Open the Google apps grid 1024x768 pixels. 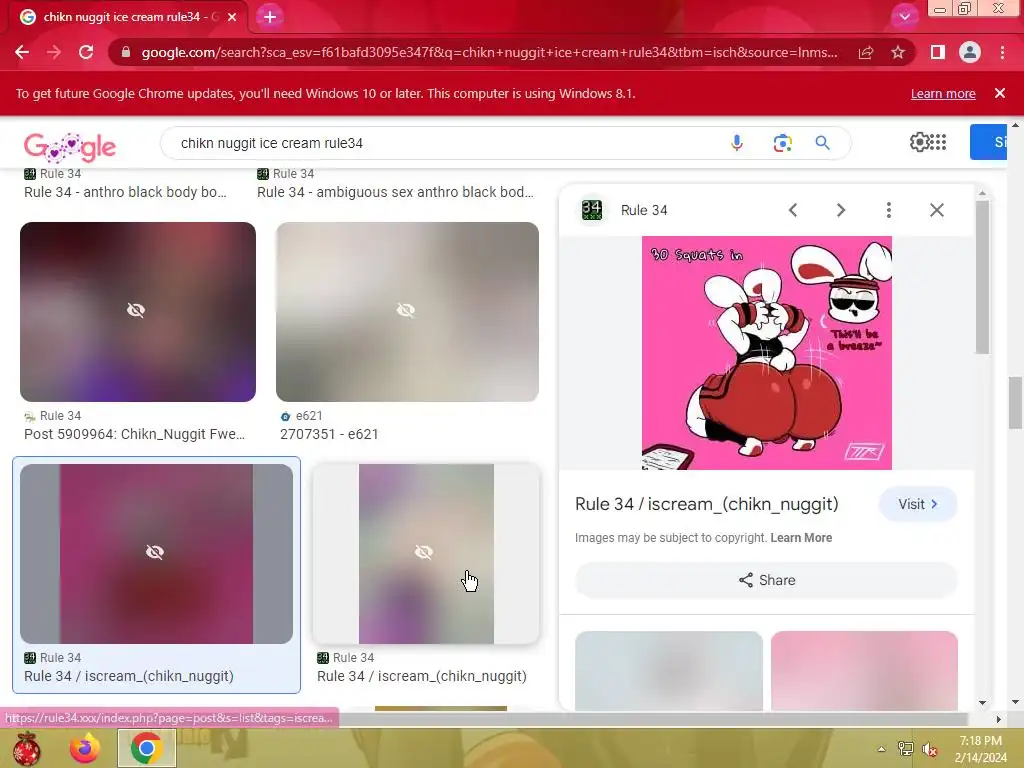(x=938, y=142)
